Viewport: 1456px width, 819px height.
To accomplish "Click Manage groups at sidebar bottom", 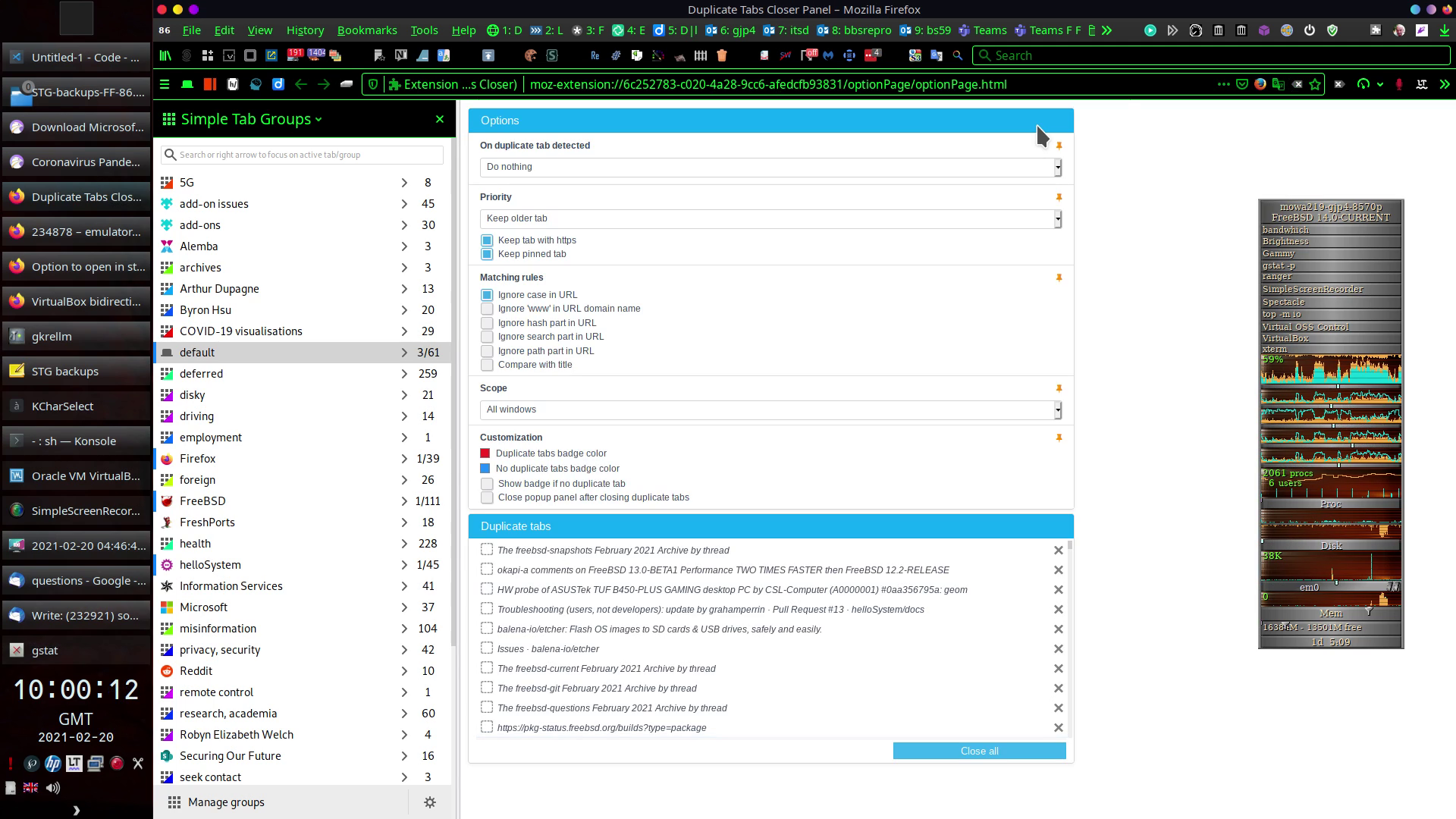I will click(x=226, y=802).
